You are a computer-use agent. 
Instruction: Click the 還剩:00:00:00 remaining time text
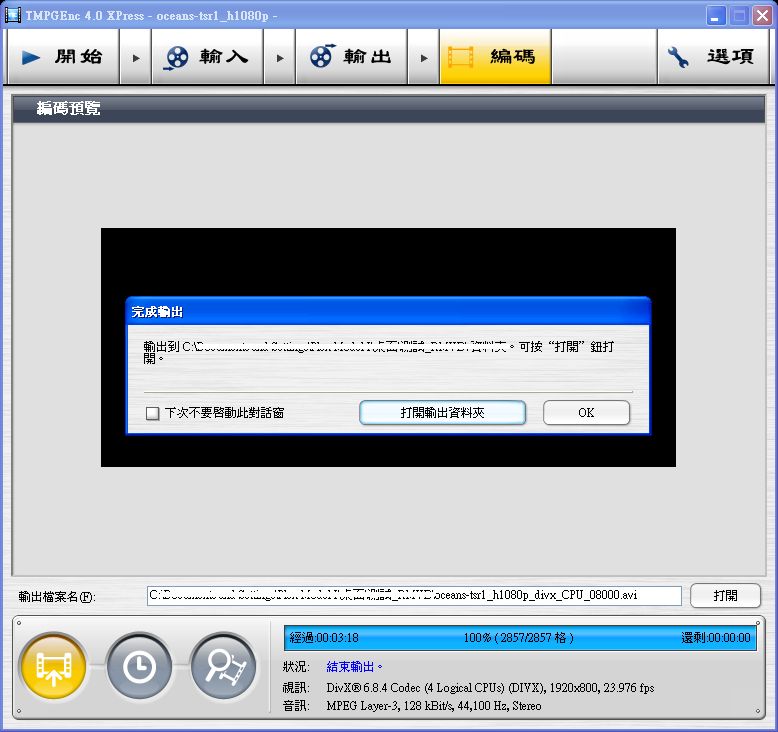click(715, 638)
